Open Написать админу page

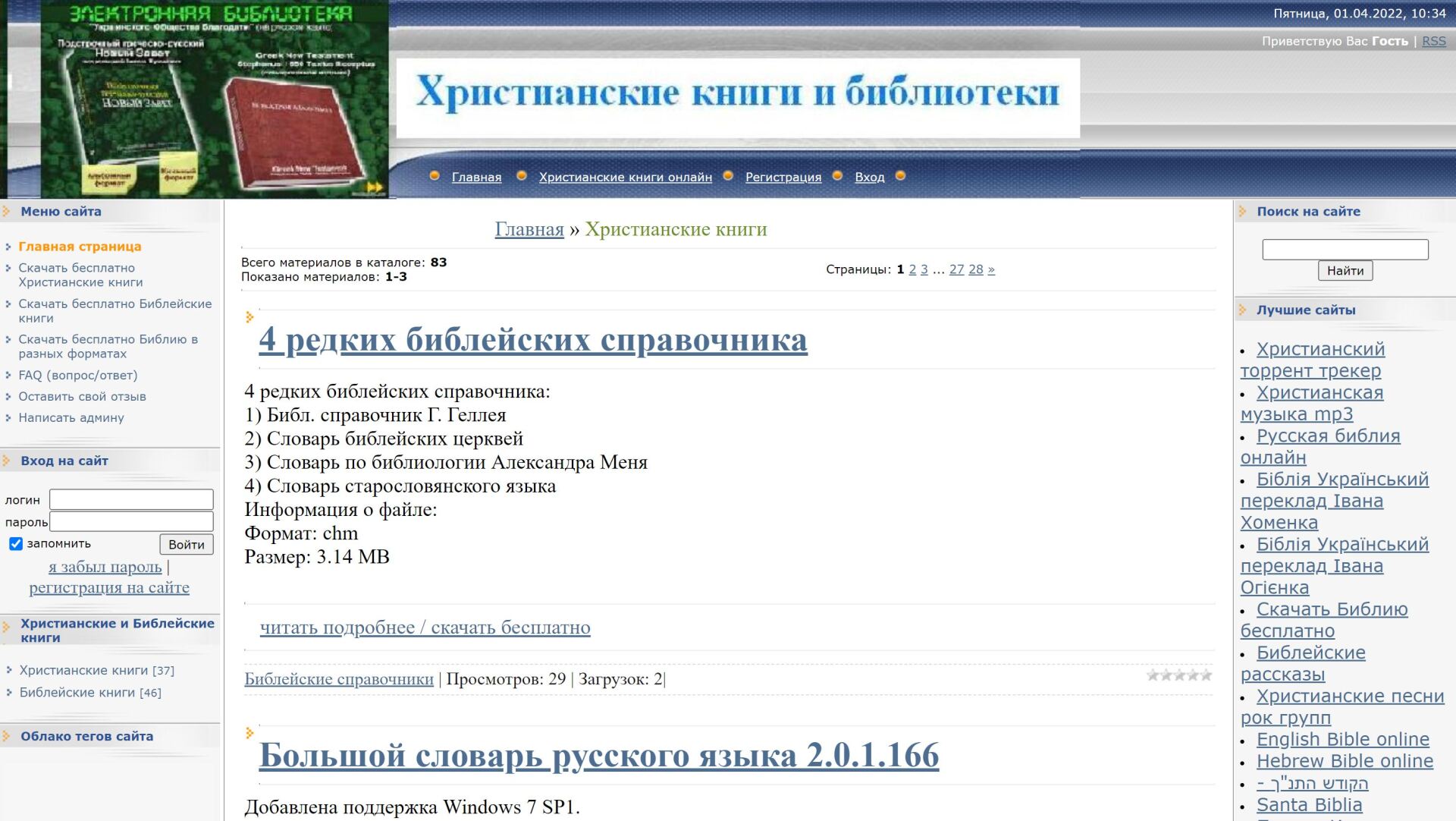[x=71, y=417]
